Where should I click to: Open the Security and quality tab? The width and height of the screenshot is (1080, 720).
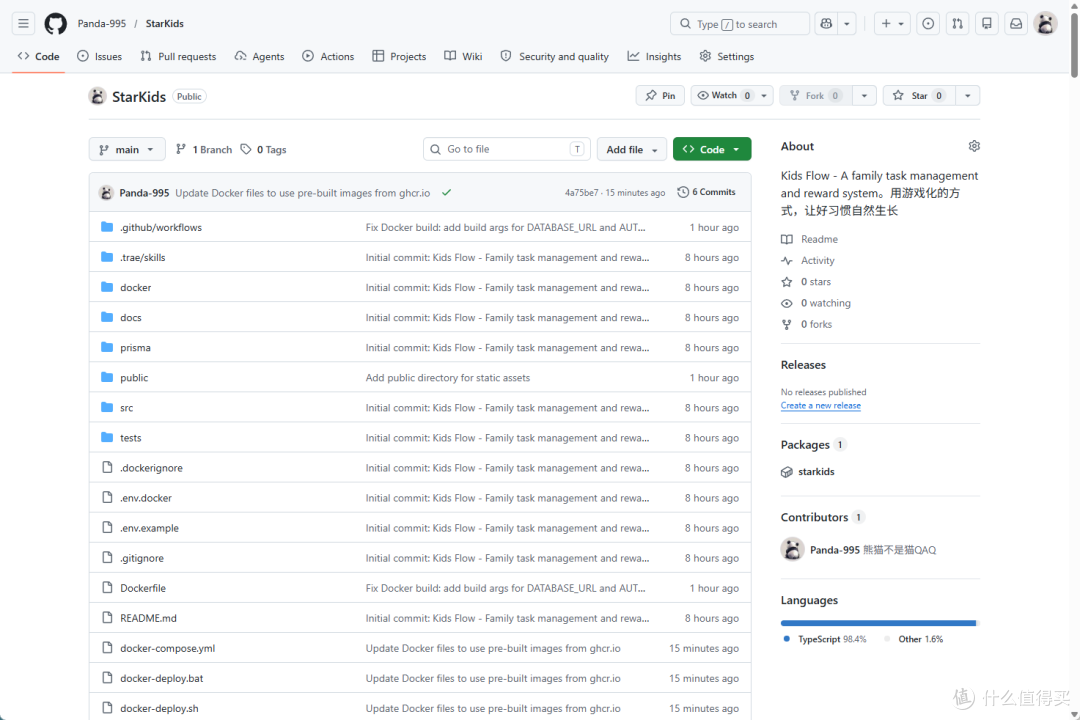(554, 56)
